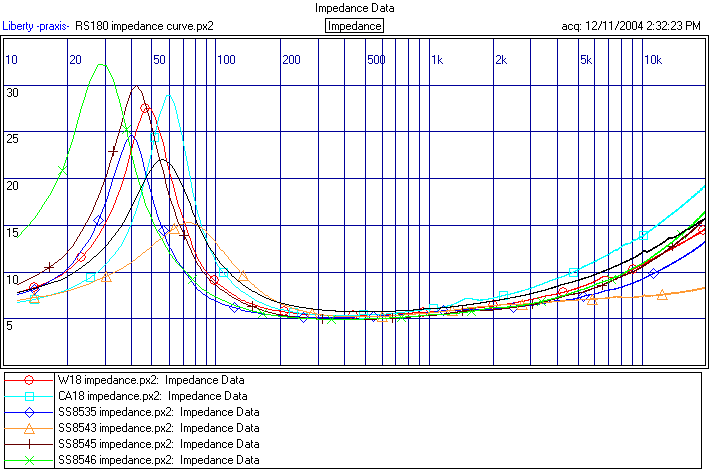Click the black plus icon for SS8545 legend
Screen dimensions: 709x472
coord(30,444)
